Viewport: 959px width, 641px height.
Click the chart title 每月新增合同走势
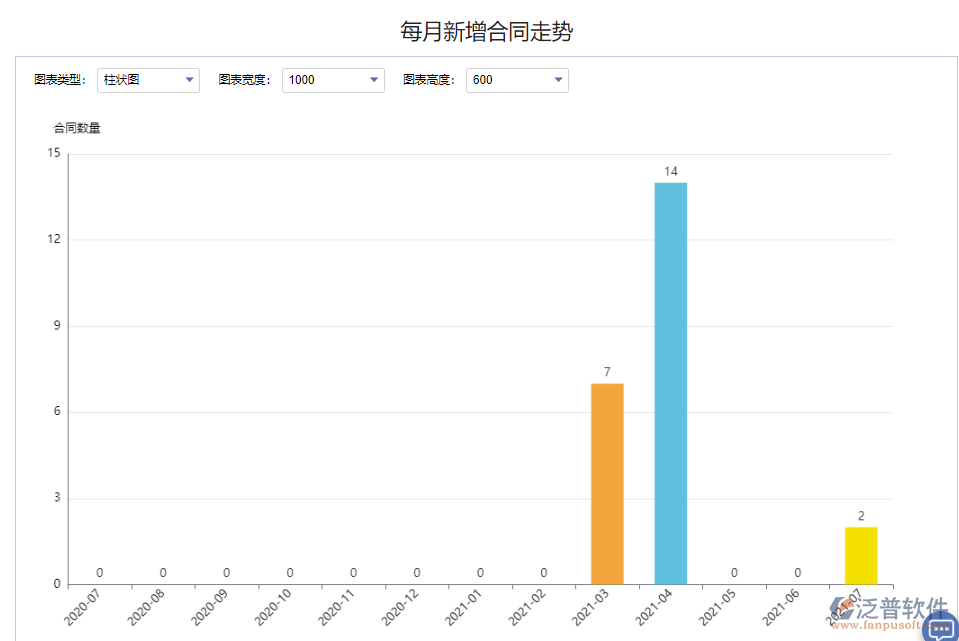click(x=486, y=31)
